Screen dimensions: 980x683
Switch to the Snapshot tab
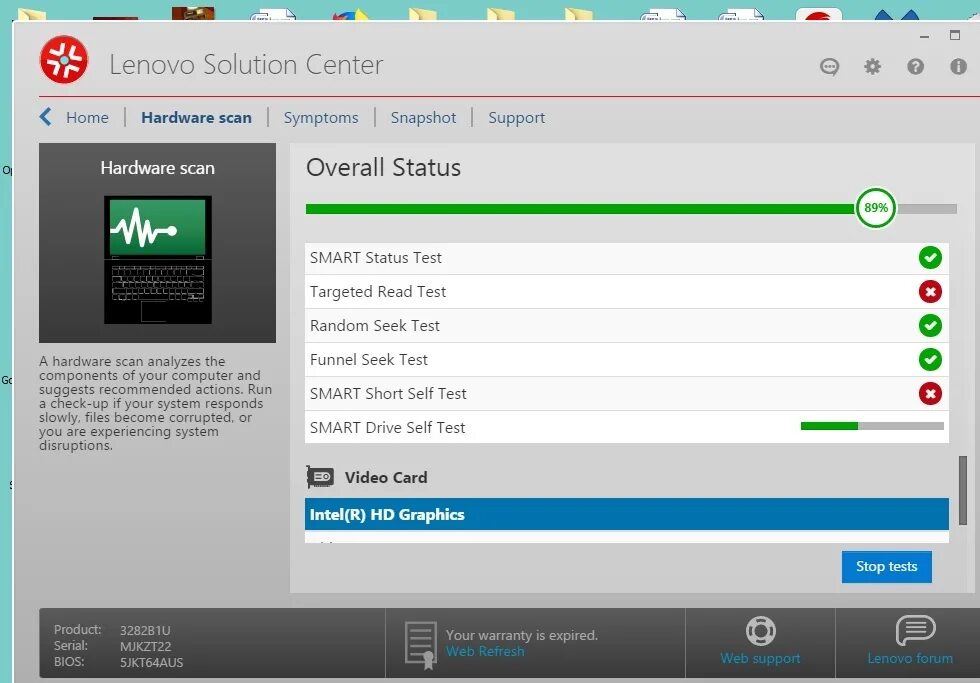[x=423, y=117]
